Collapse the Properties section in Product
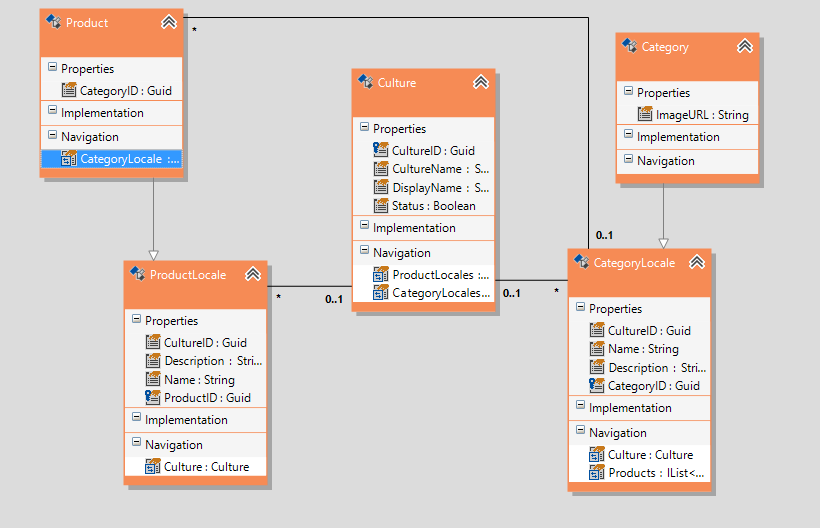 52,67
